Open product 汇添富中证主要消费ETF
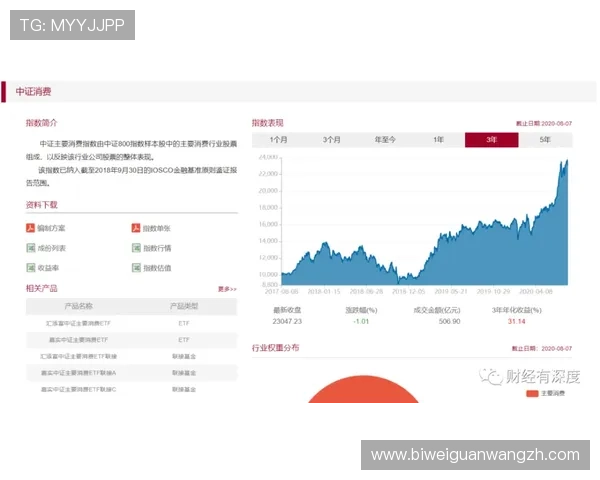 [78, 323]
